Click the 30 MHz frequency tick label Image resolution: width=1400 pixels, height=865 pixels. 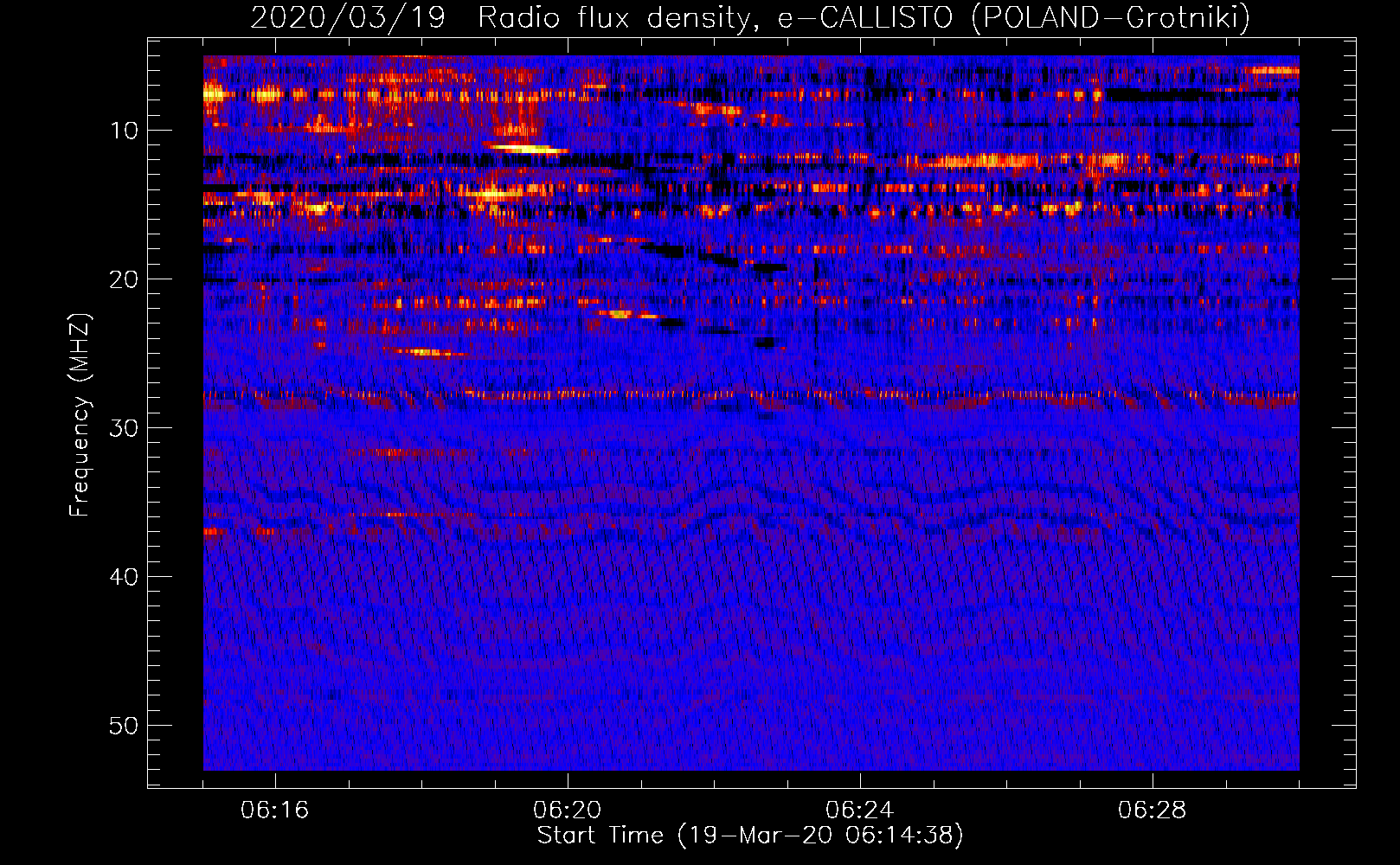125,428
